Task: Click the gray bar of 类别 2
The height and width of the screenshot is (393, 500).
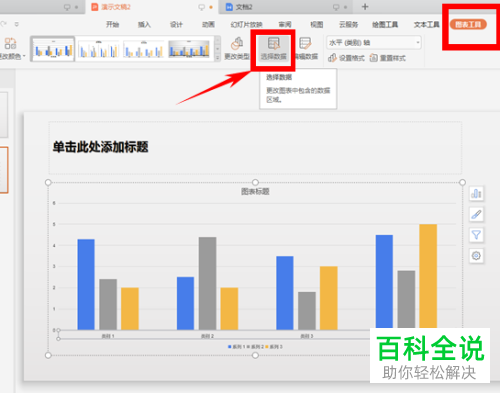Action: click(x=207, y=283)
